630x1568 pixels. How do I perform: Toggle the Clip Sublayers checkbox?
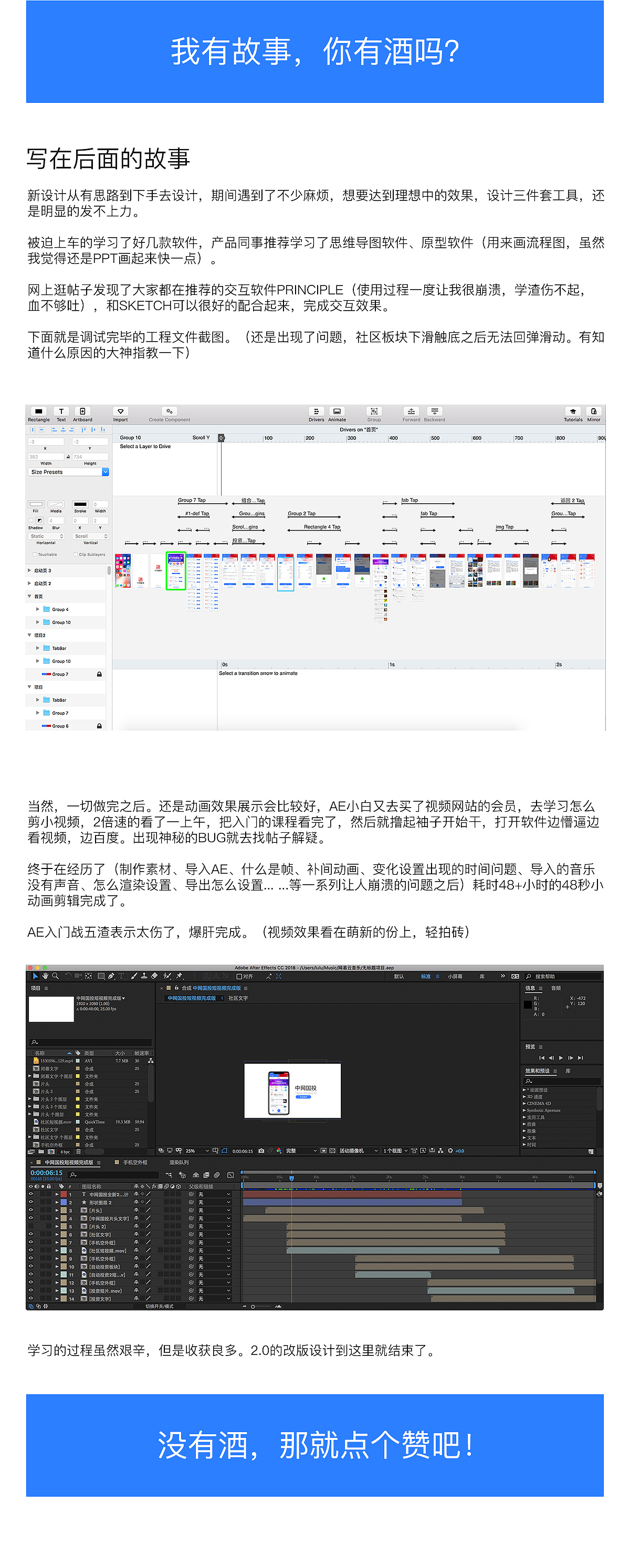pyautogui.click(x=75, y=555)
